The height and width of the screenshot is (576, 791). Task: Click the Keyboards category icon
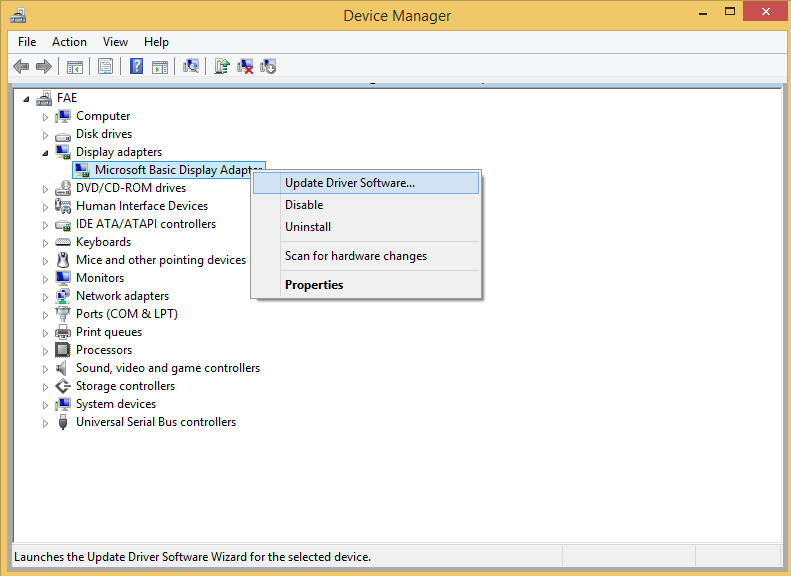[x=63, y=242]
